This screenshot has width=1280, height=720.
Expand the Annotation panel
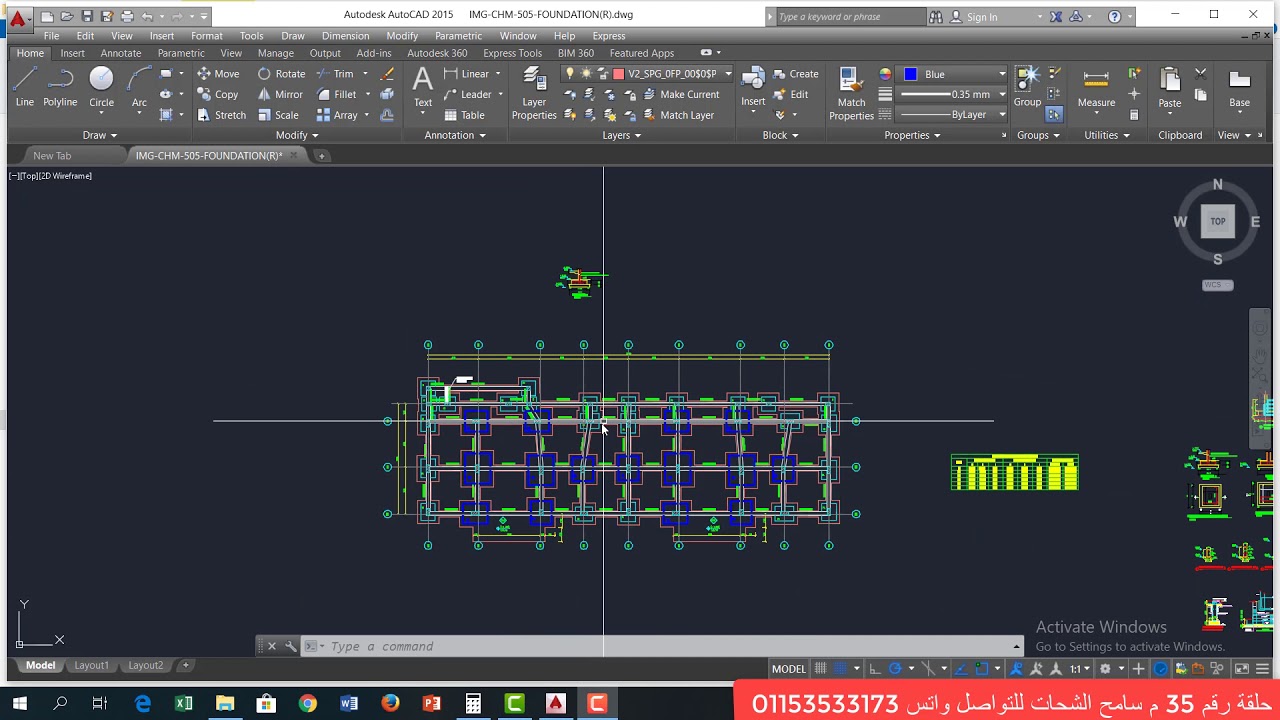[x=455, y=135]
